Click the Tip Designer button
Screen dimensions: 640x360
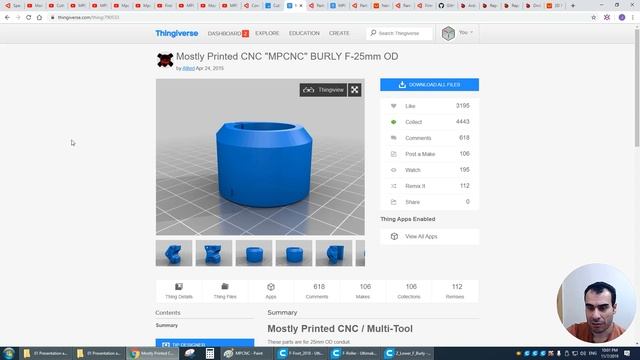pyautogui.click(x=205, y=343)
